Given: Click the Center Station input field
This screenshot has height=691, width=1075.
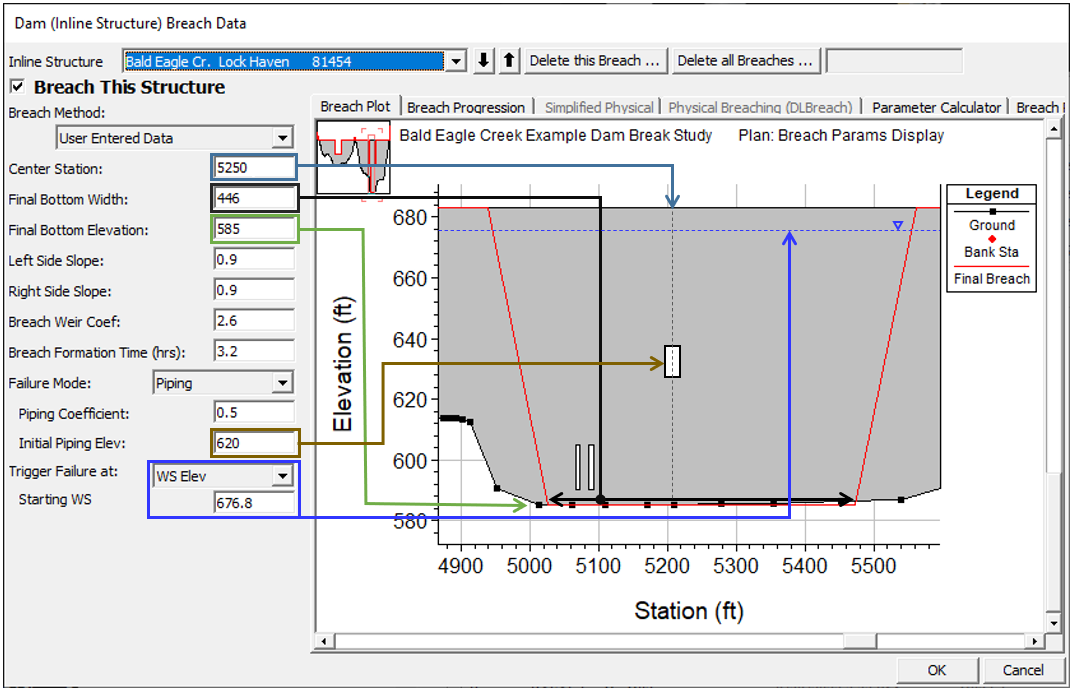Looking at the screenshot, I should [255, 168].
